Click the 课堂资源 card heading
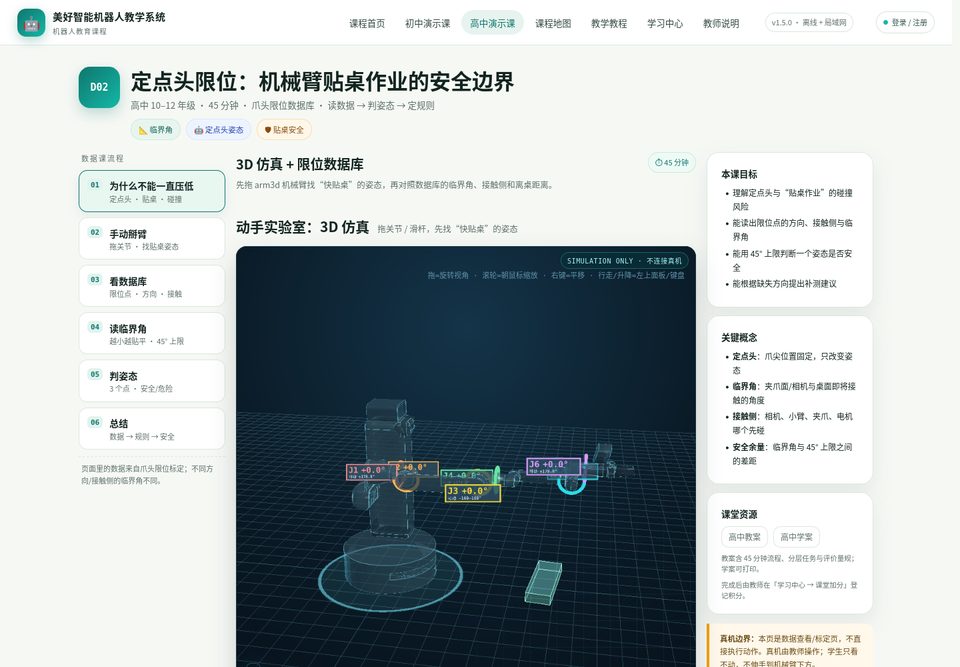960x667 pixels. coord(739,514)
